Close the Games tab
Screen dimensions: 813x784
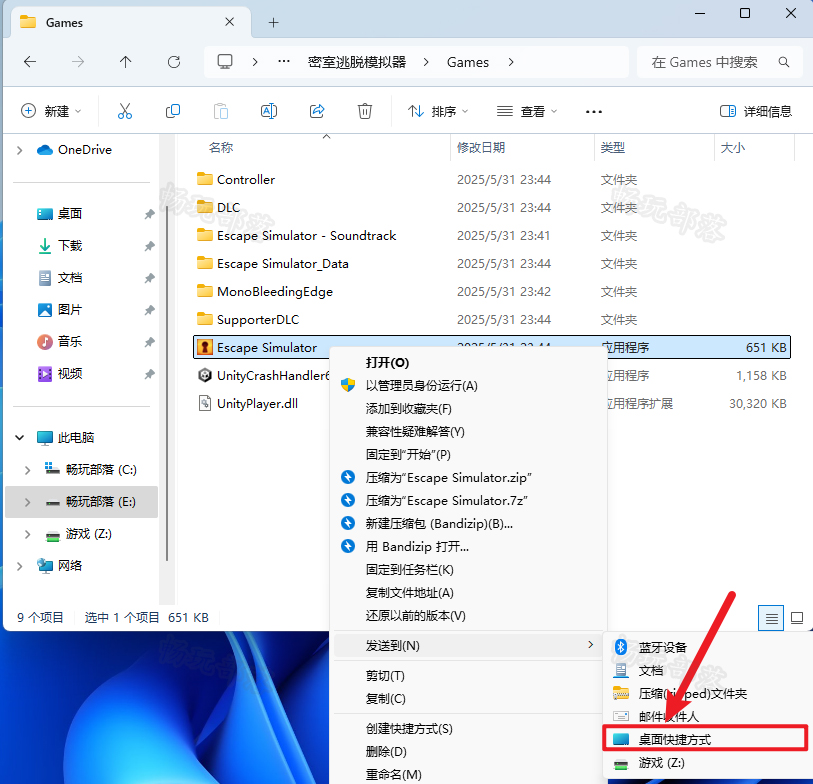pyautogui.click(x=230, y=22)
